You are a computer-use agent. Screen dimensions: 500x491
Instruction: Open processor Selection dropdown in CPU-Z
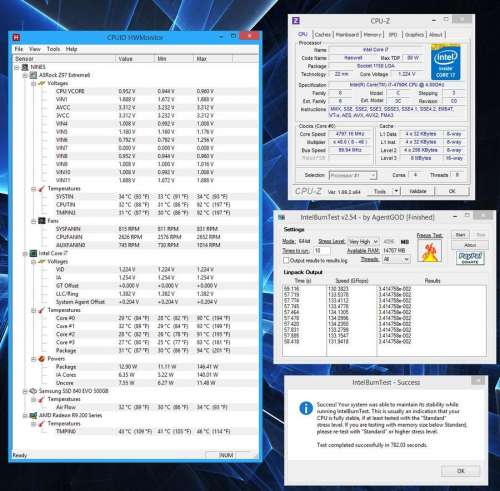point(353,175)
